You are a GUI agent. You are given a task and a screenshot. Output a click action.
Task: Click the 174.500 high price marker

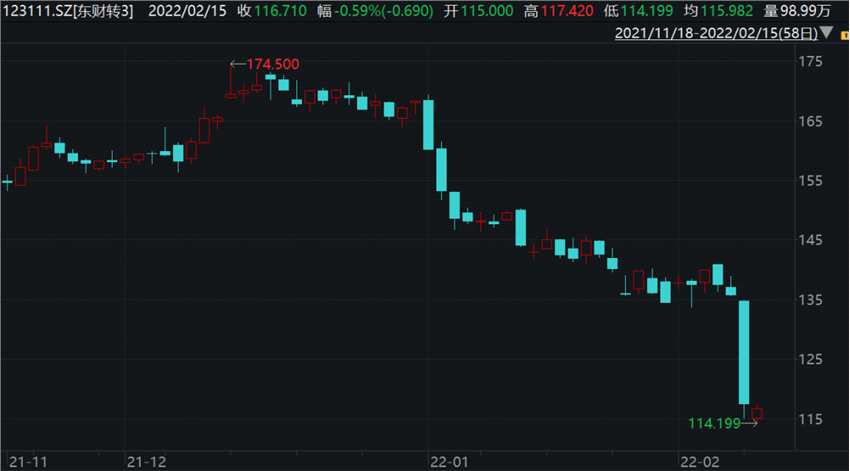[x=273, y=64]
